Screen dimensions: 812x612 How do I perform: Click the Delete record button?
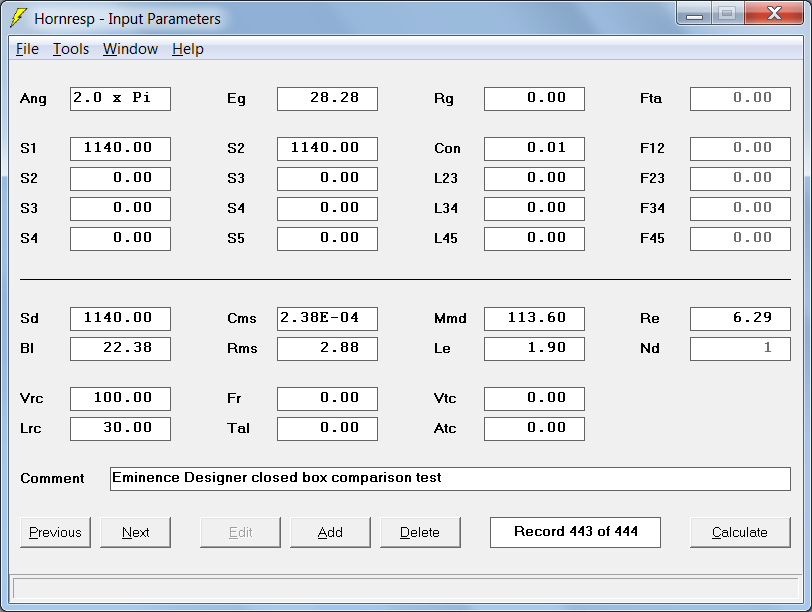(420, 532)
